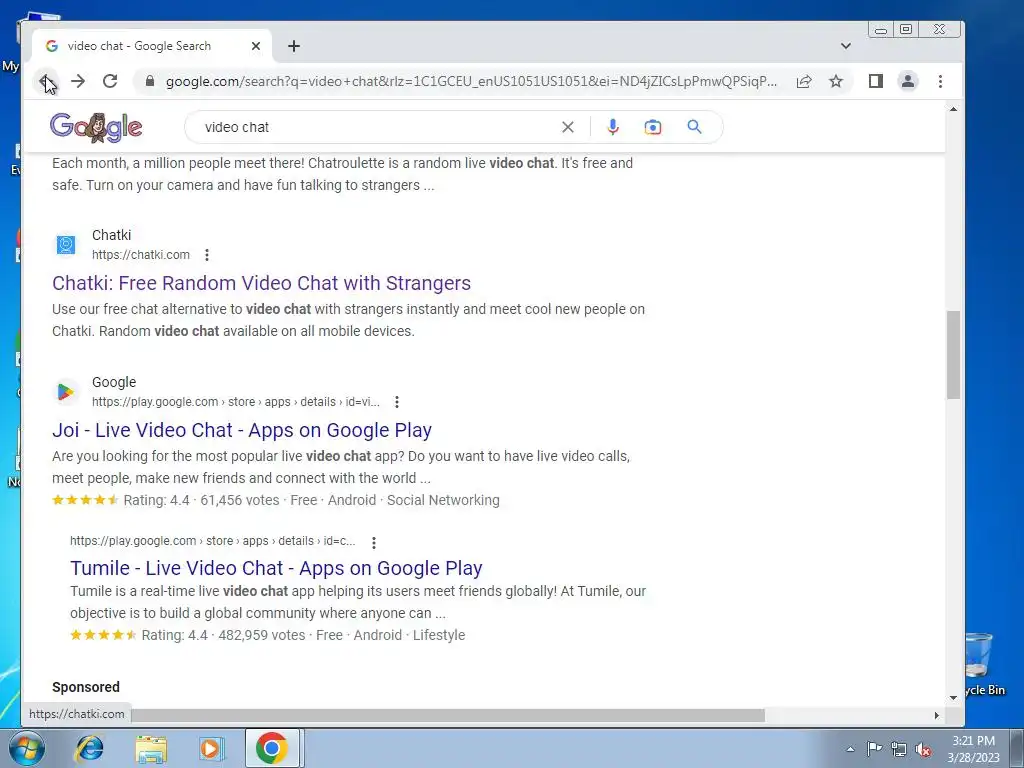Click the video chat search field
Screen dimensions: 1024x768
[x=379, y=127]
